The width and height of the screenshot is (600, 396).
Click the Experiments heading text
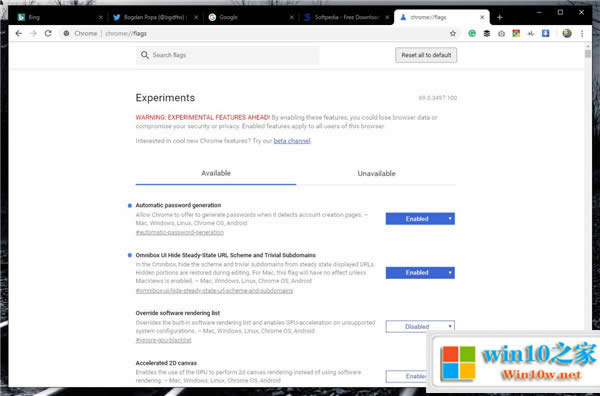tap(165, 98)
